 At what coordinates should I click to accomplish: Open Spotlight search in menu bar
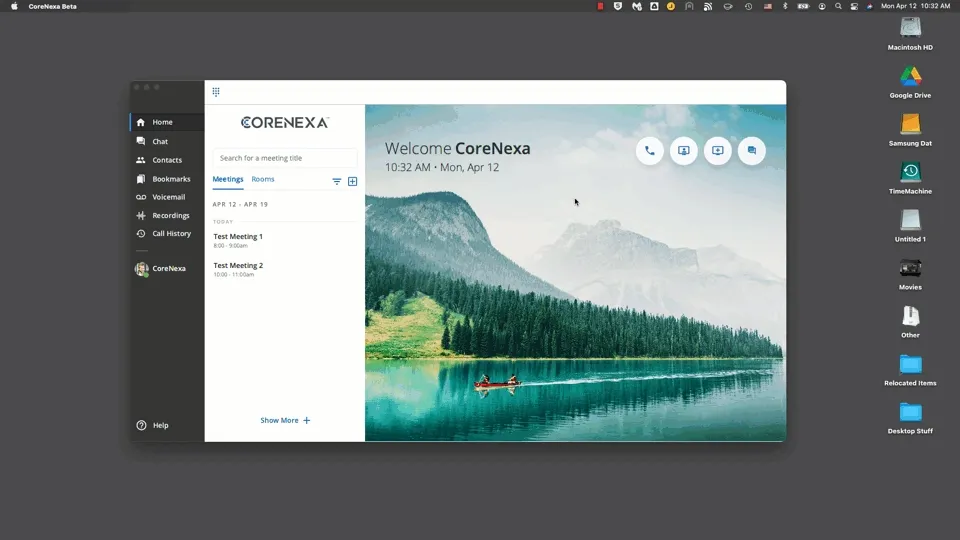pyautogui.click(x=838, y=6)
